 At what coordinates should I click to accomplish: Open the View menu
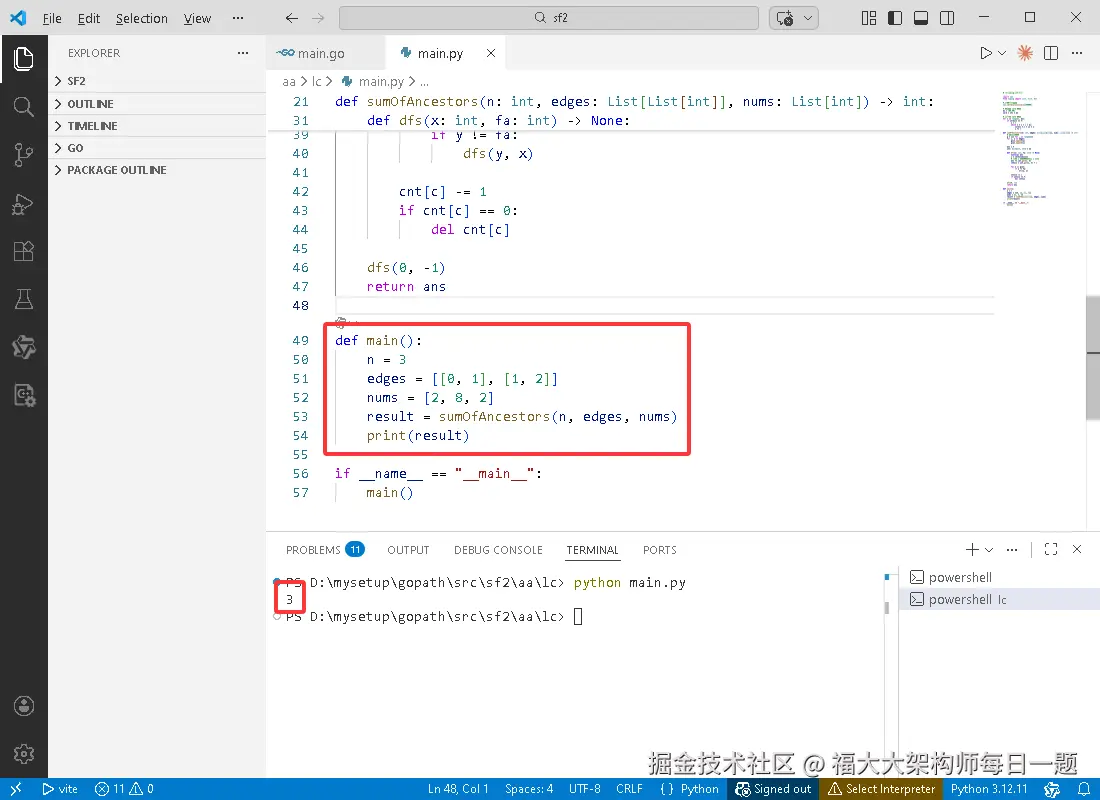(x=197, y=18)
